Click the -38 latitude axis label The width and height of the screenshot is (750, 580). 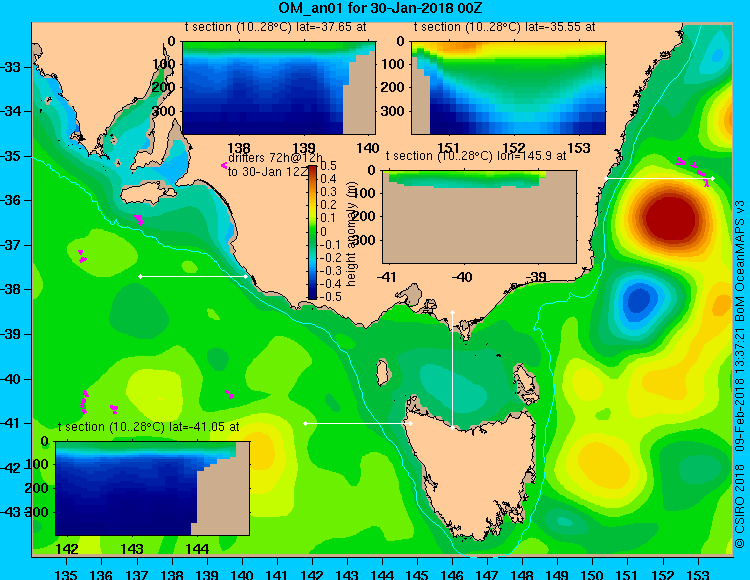pos(11,289)
